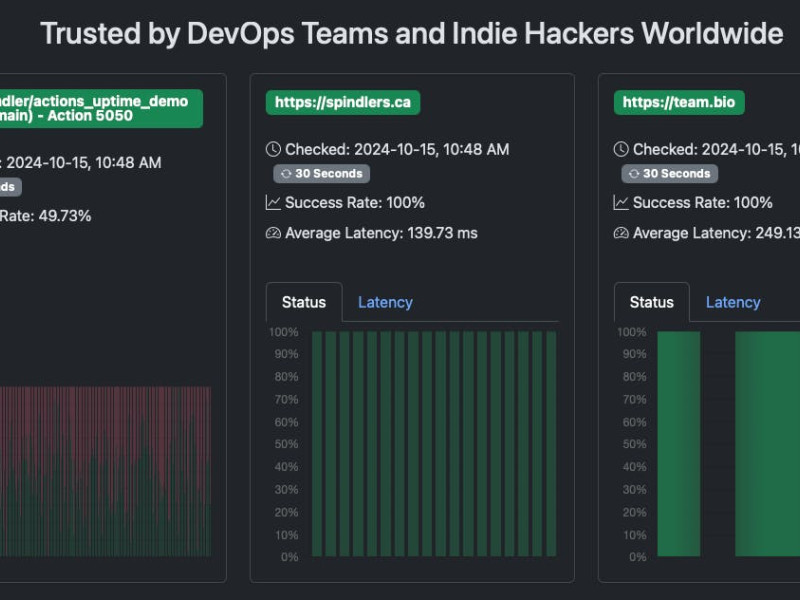This screenshot has width=800, height=600.
Task: Open the actions_uptime_demo Action 5050 badge
Action: 102,108
